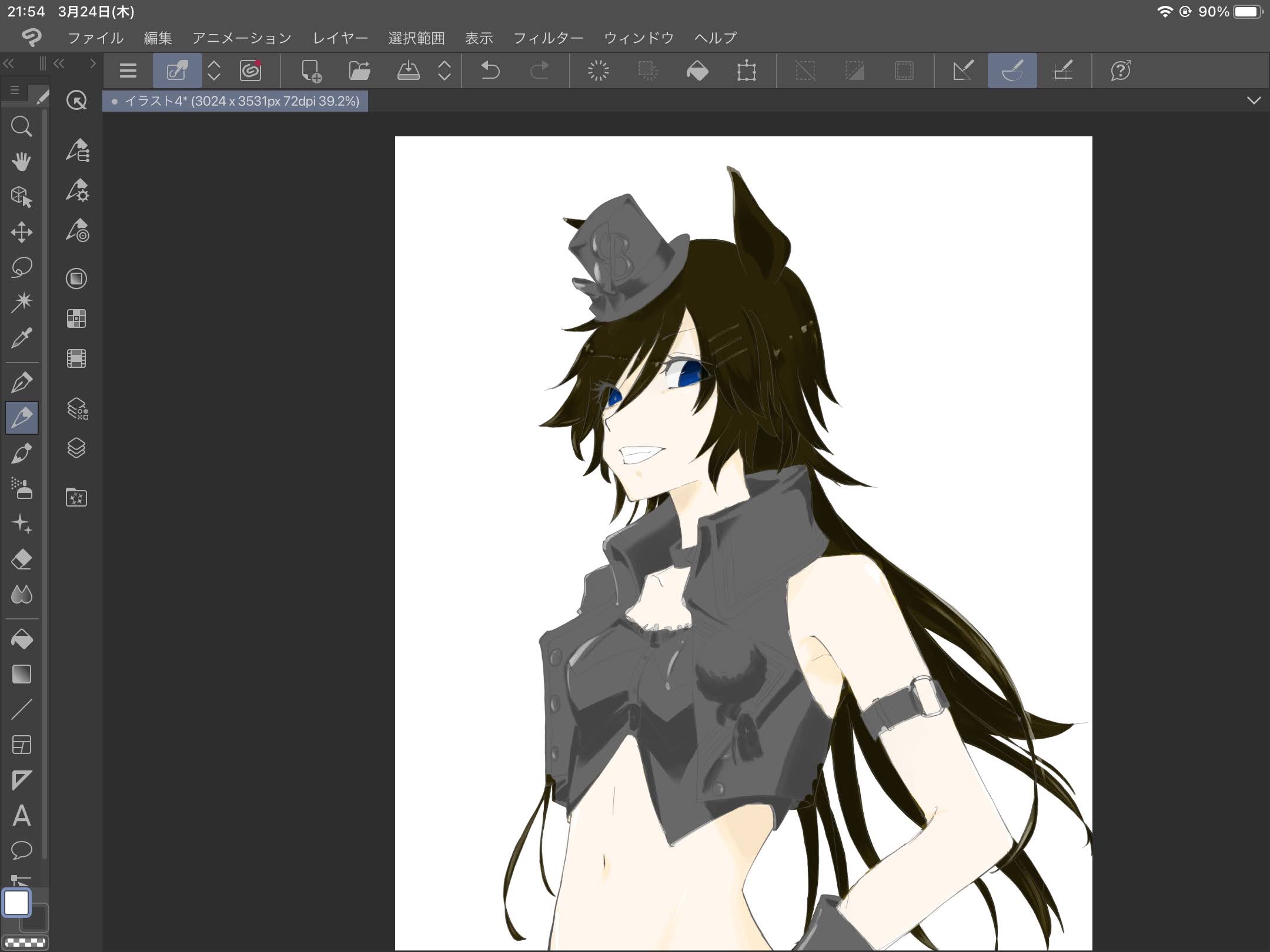
Task: Select the Brush tool
Action: pyautogui.click(x=22, y=453)
